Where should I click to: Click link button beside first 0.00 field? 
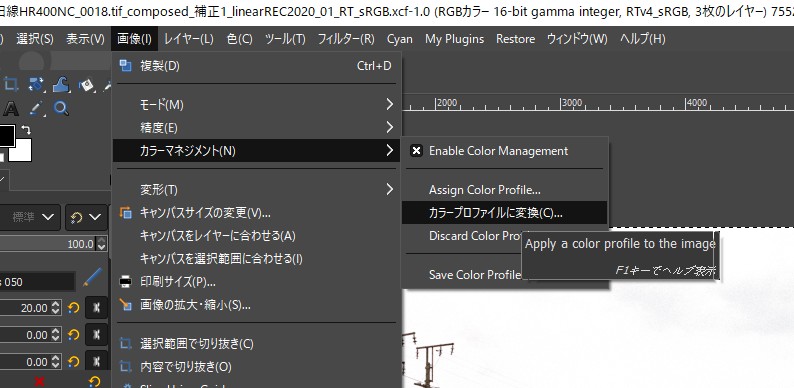(96, 335)
